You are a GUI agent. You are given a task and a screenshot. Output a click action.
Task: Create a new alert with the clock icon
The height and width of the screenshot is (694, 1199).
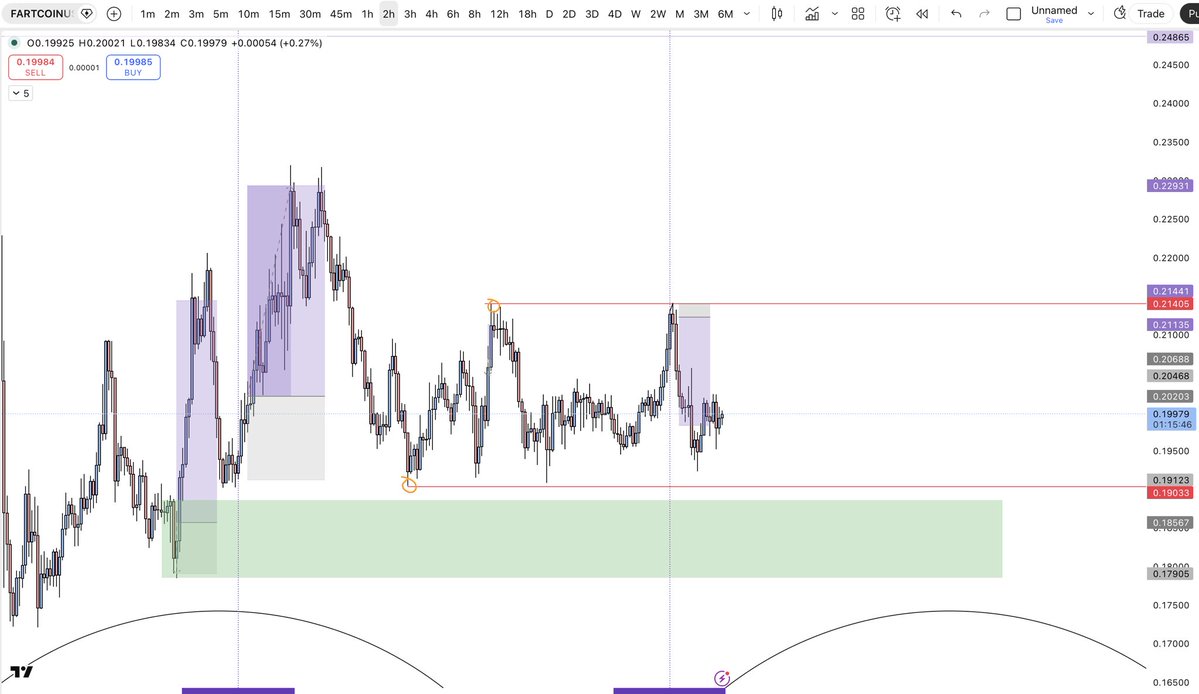point(892,14)
